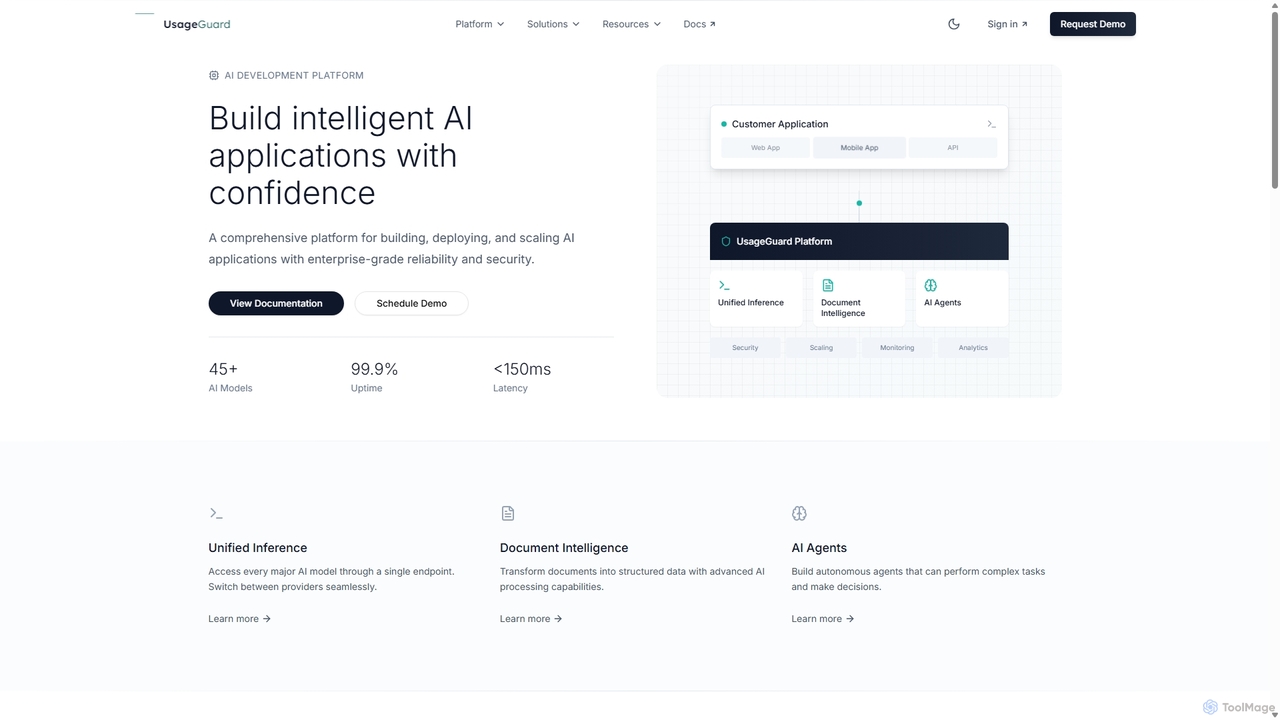Click Learn more under Unified Inference
Screen dimensions: 1280x720
pos(240,619)
